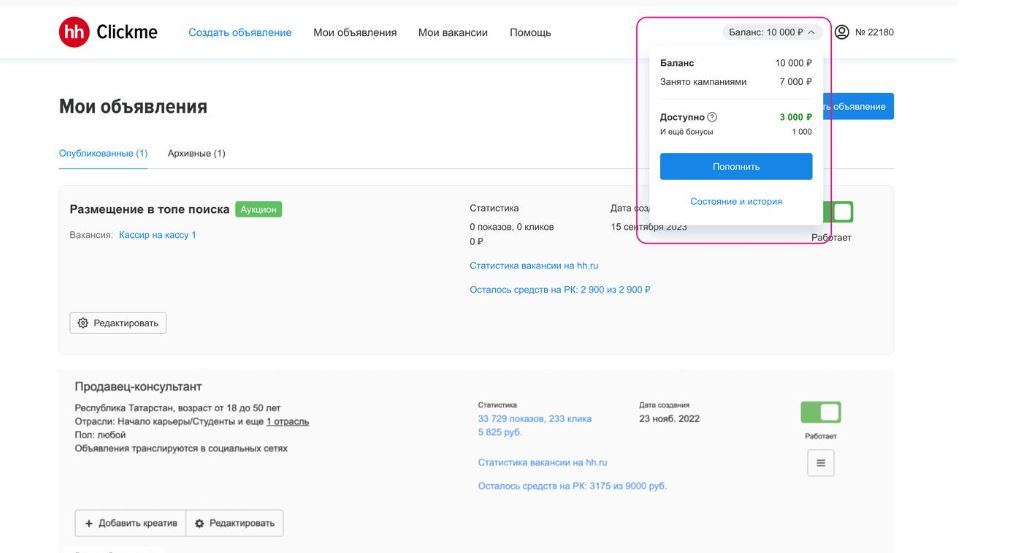Click the user profile icon
The image size is (1024, 553).
coord(842,32)
